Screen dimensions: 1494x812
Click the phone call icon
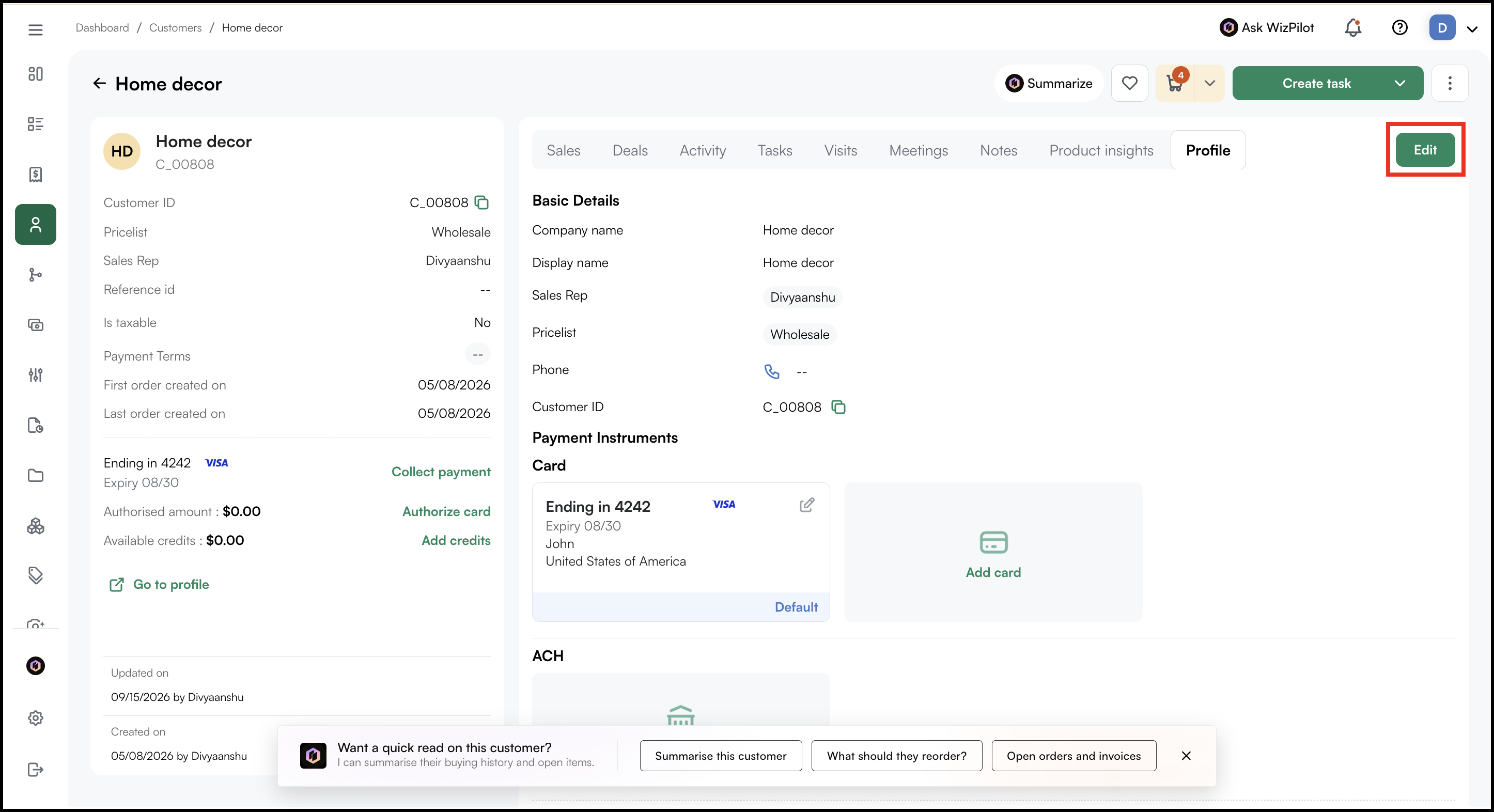[x=772, y=371]
